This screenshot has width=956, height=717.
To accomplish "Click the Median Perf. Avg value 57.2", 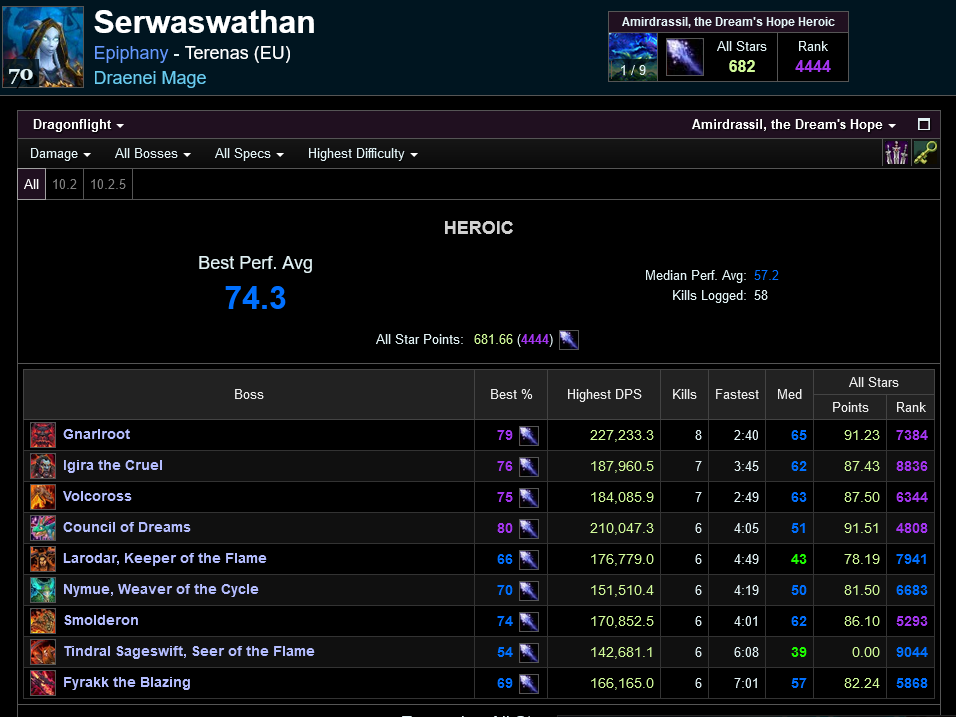I will click(x=766, y=276).
